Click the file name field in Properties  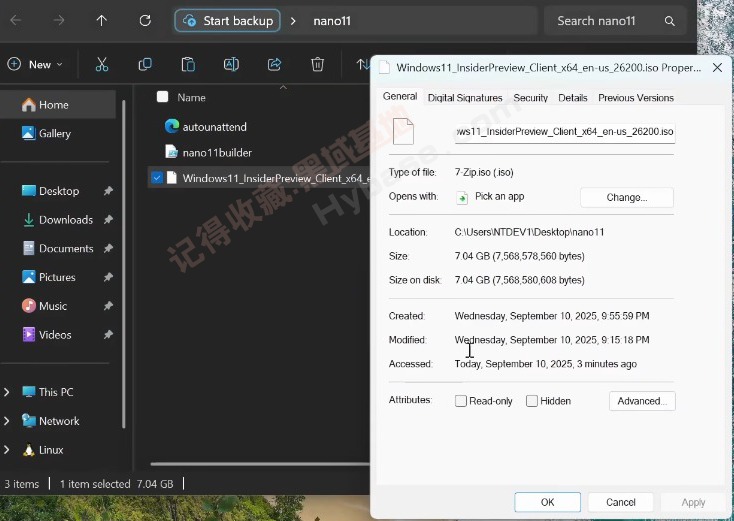(x=565, y=132)
